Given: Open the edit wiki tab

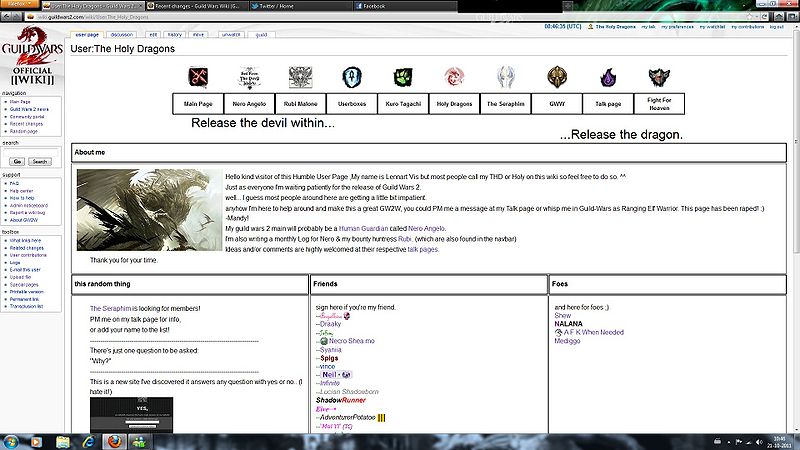Looking at the screenshot, I should pyautogui.click(x=153, y=35).
